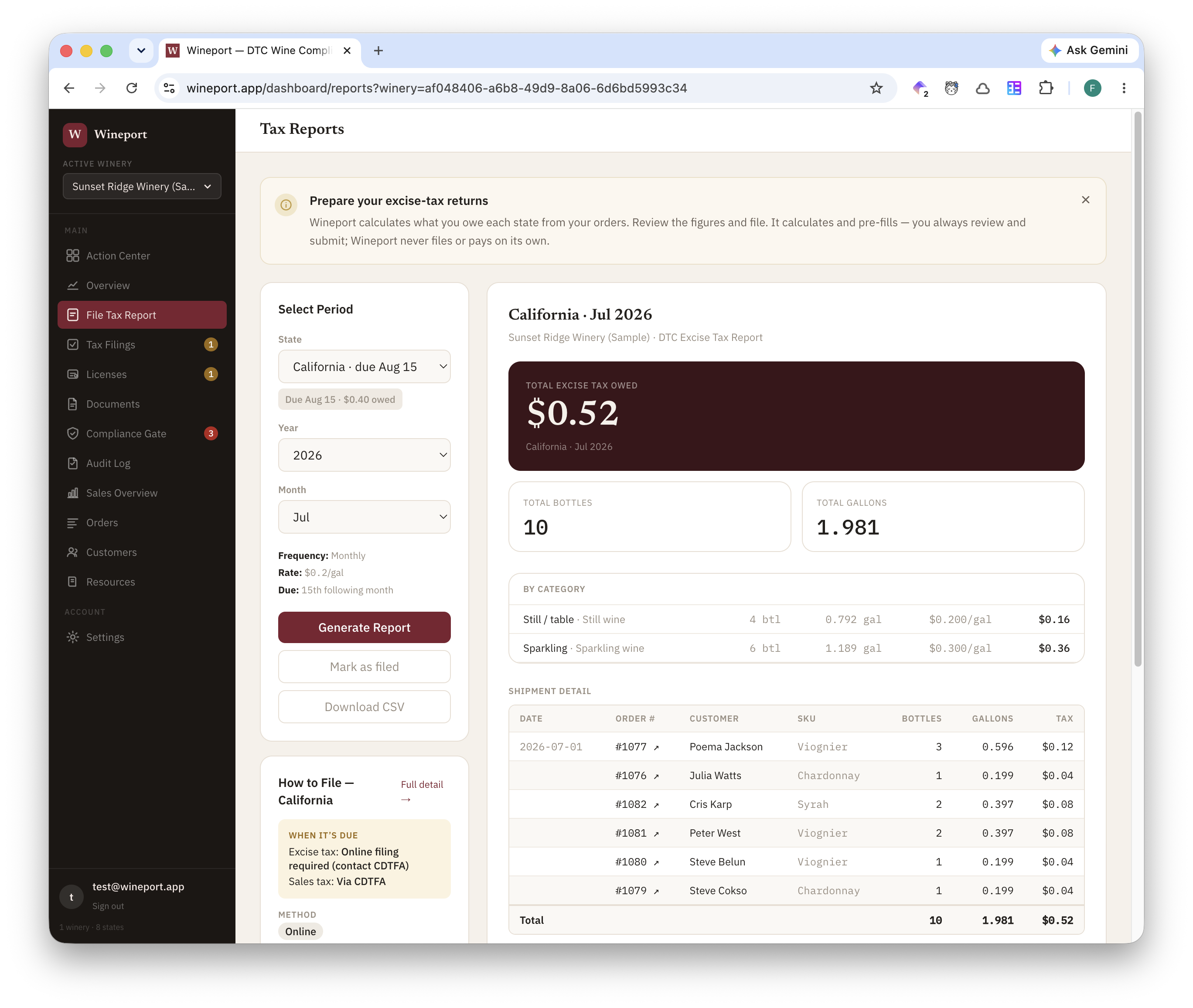1193x1008 pixels.
Task: Reload the page
Action: click(132, 88)
